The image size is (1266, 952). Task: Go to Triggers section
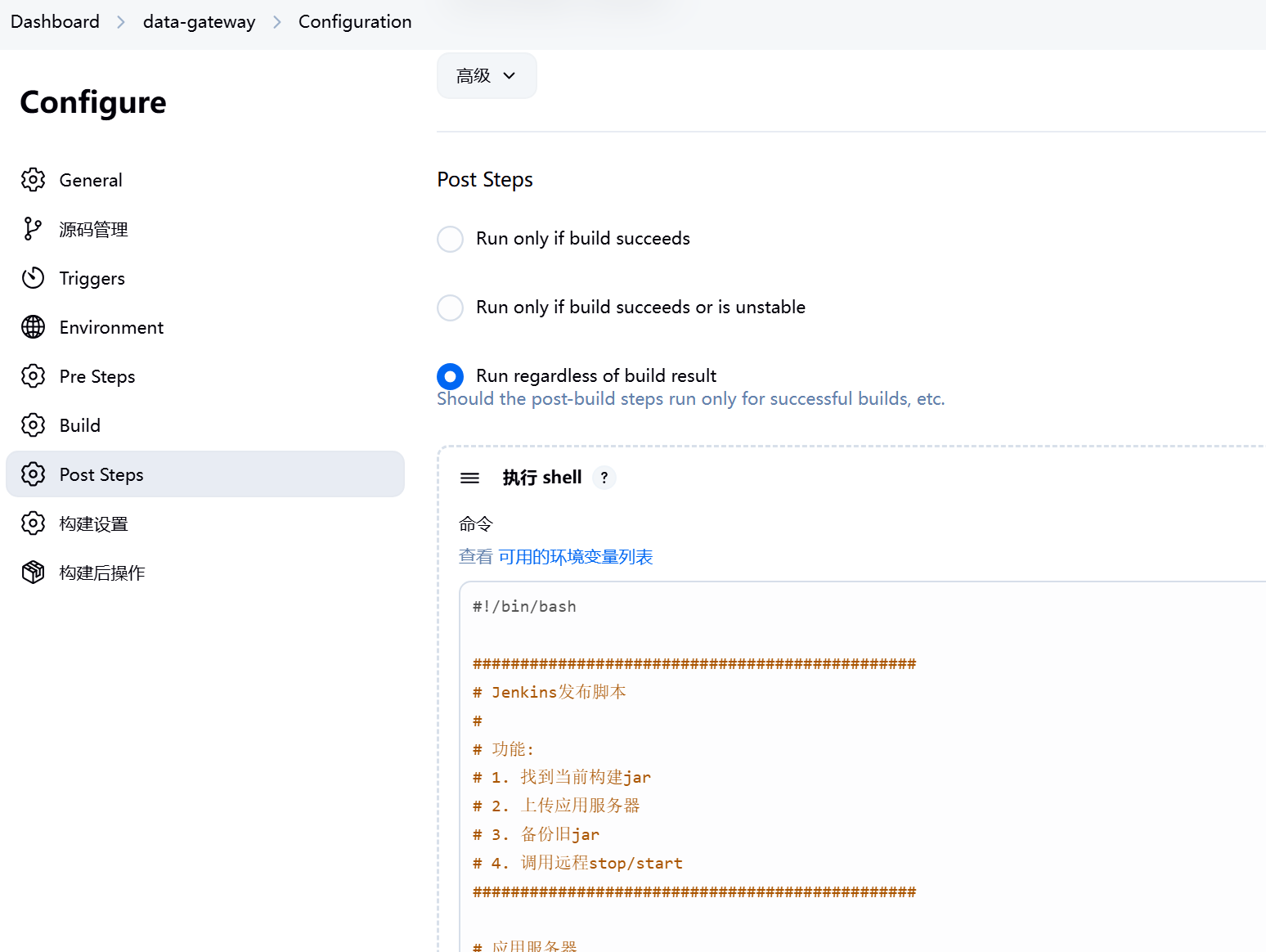(x=205, y=278)
